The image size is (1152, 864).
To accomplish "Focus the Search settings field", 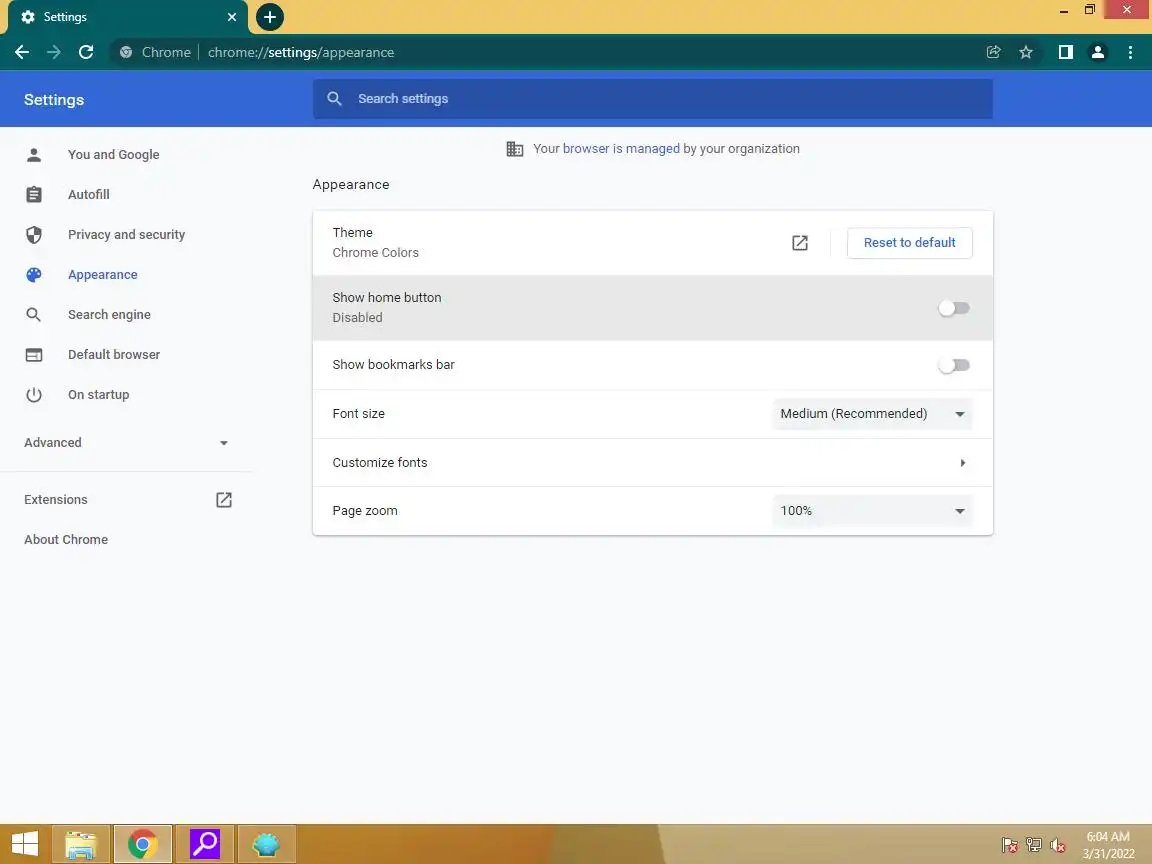I will click(x=652, y=98).
